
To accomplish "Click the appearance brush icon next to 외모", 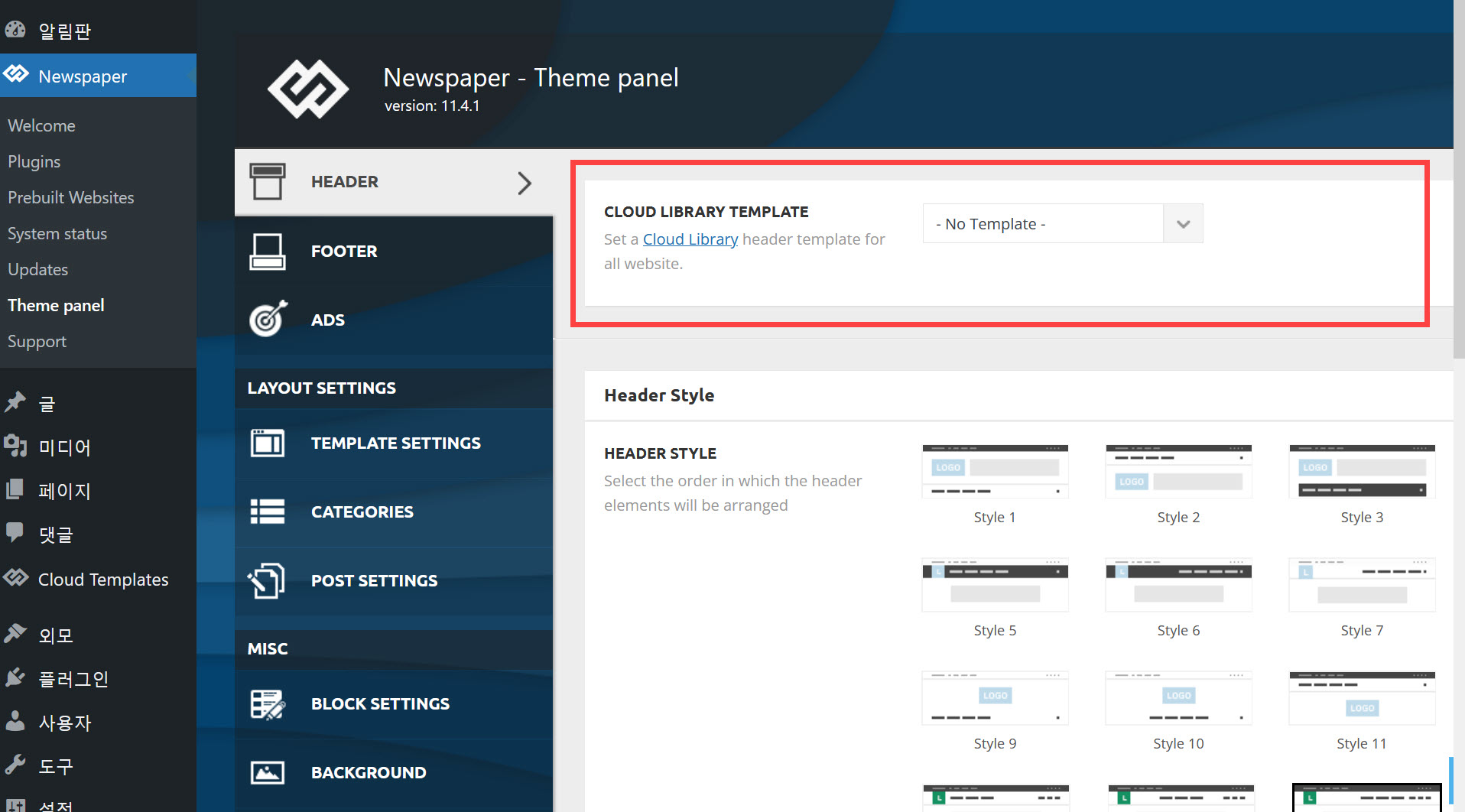I will [x=15, y=634].
